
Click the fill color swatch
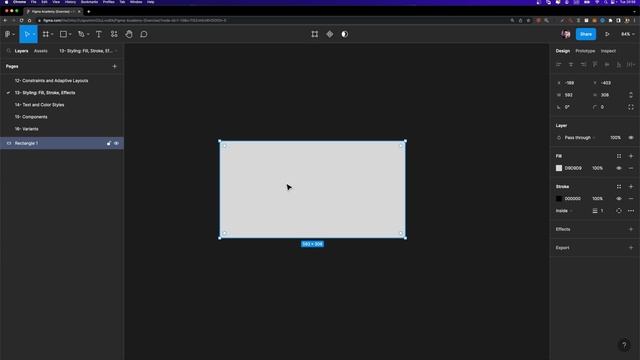[559, 168]
